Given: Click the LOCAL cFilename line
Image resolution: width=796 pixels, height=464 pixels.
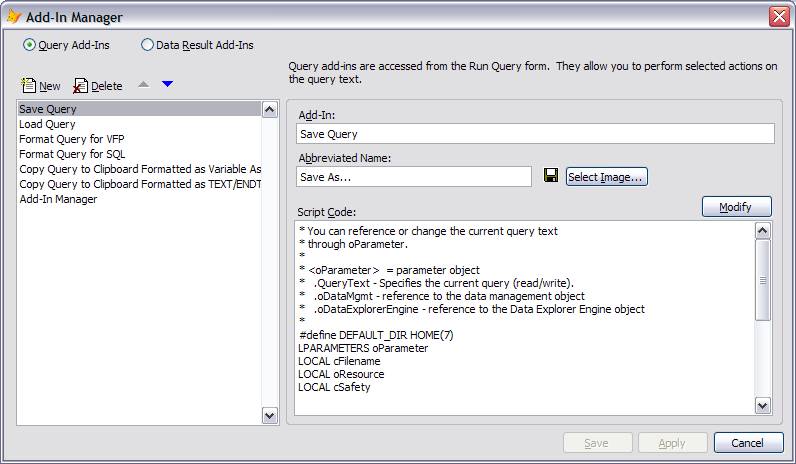Looking at the screenshot, I should click(339, 361).
